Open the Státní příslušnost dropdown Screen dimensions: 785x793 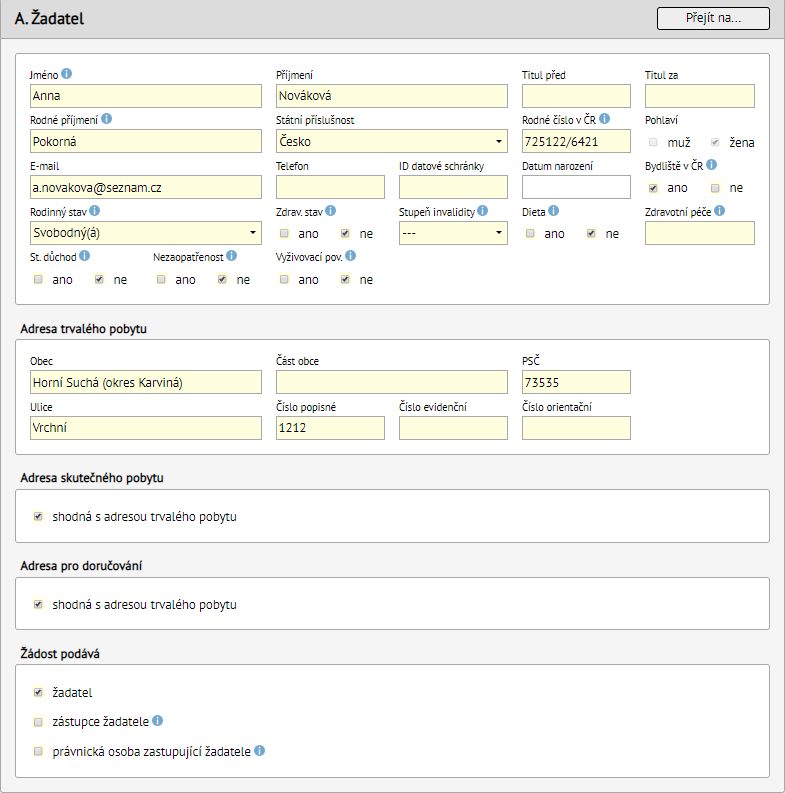[x=391, y=141]
